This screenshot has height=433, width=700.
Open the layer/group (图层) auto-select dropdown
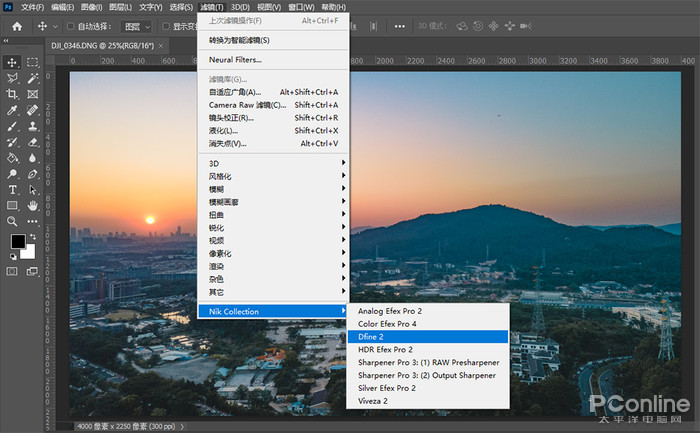[136, 27]
